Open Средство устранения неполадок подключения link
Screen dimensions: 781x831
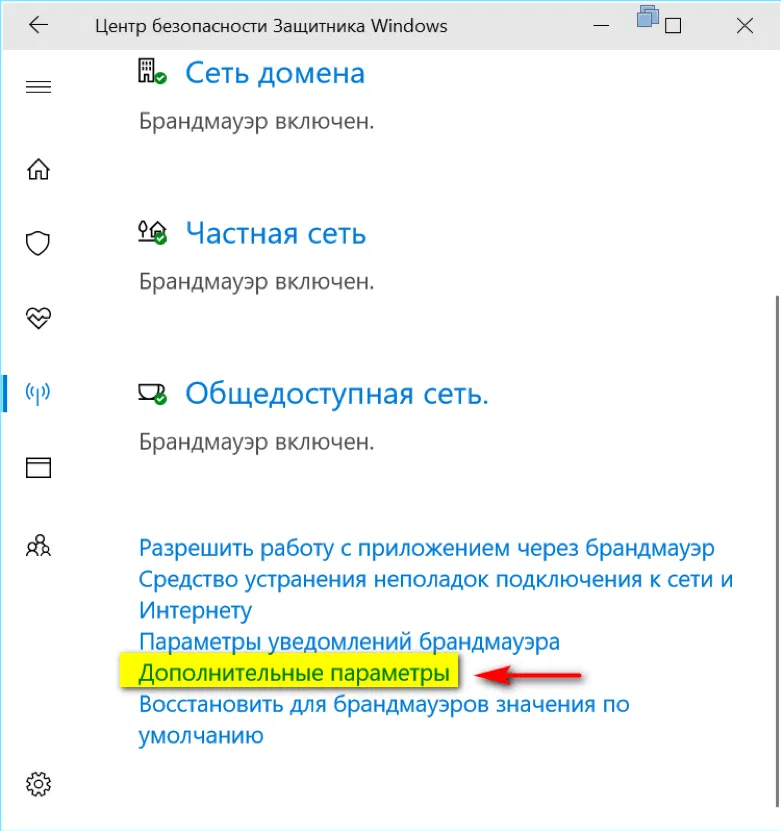(x=436, y=595)
